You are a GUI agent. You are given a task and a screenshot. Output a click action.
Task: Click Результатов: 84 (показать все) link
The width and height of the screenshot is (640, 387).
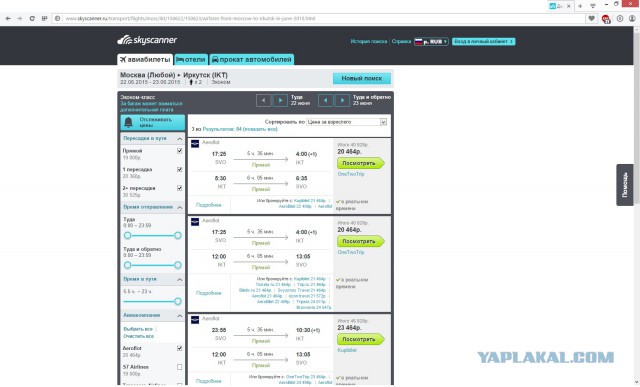click(x=240, y=129)
